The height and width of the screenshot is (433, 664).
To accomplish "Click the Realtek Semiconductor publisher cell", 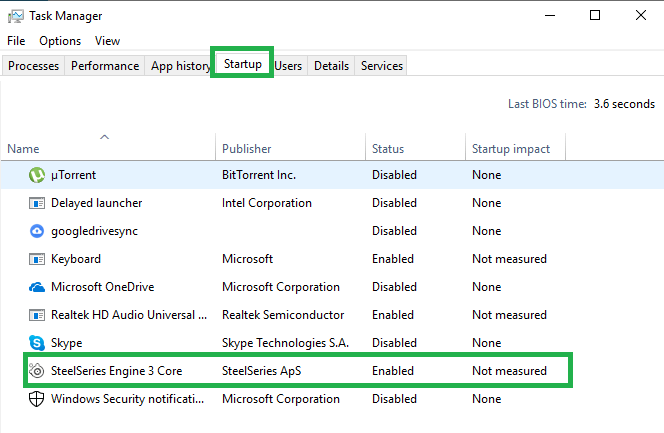I will tap(283, 315).
